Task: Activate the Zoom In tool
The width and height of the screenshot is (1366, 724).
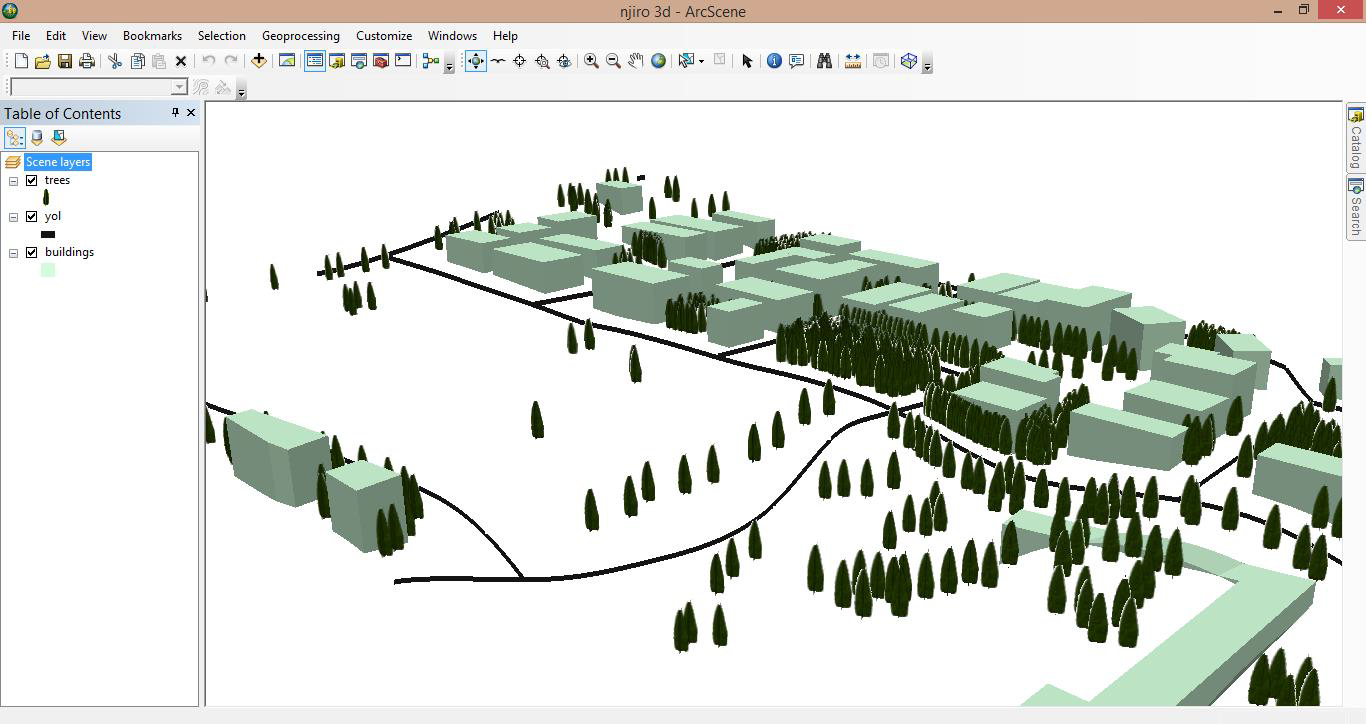Action: tap(590, 61)
